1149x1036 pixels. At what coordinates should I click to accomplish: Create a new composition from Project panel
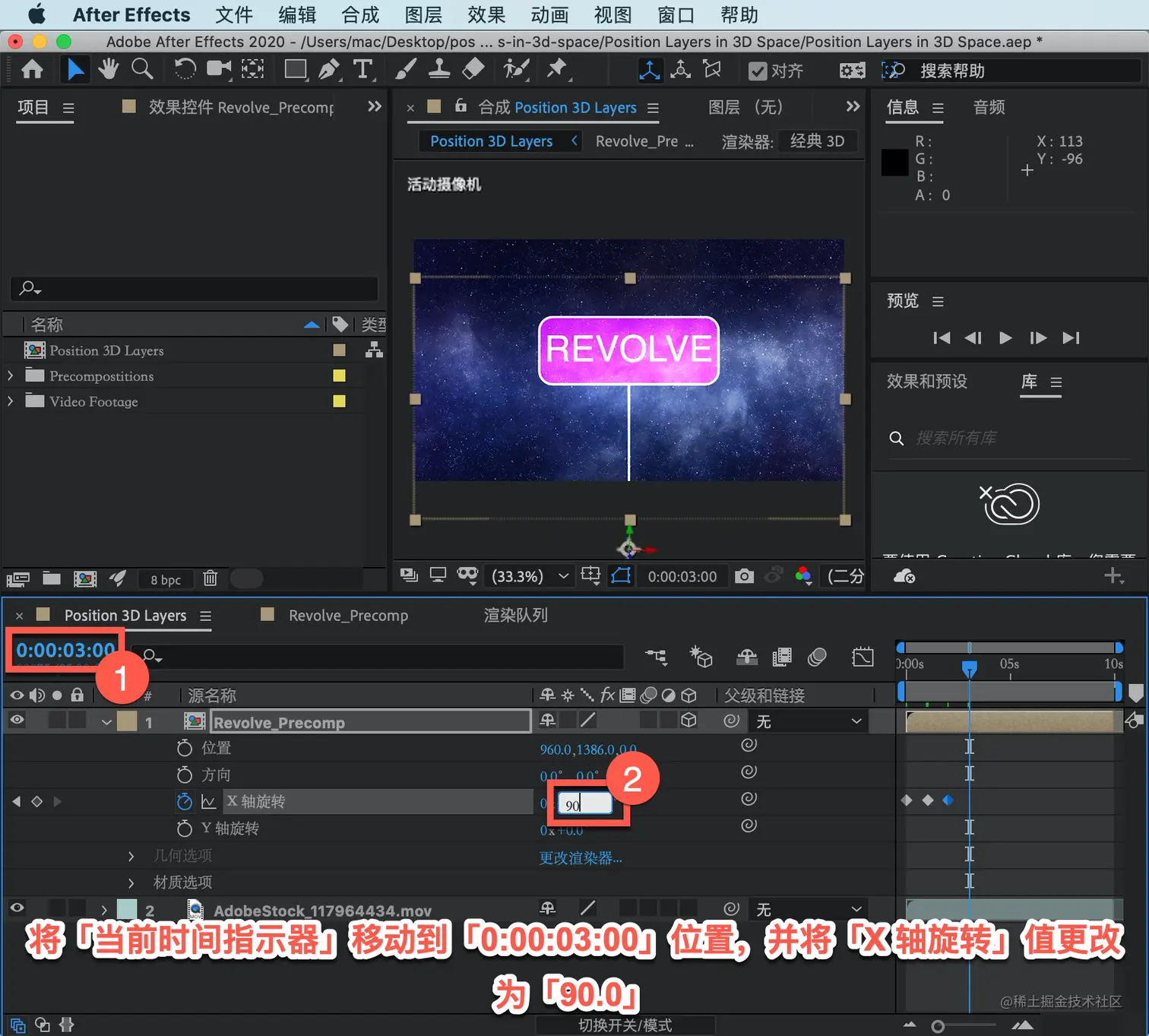(85, 579)
